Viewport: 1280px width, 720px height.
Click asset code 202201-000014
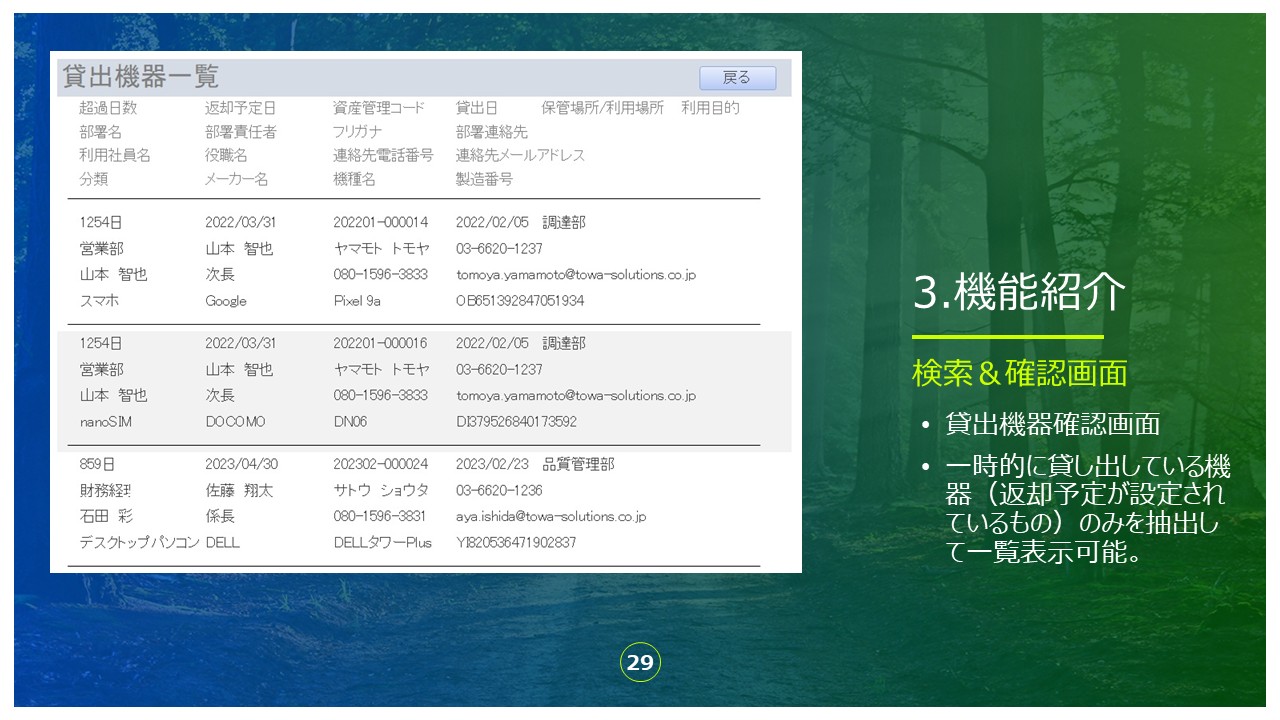380,223
